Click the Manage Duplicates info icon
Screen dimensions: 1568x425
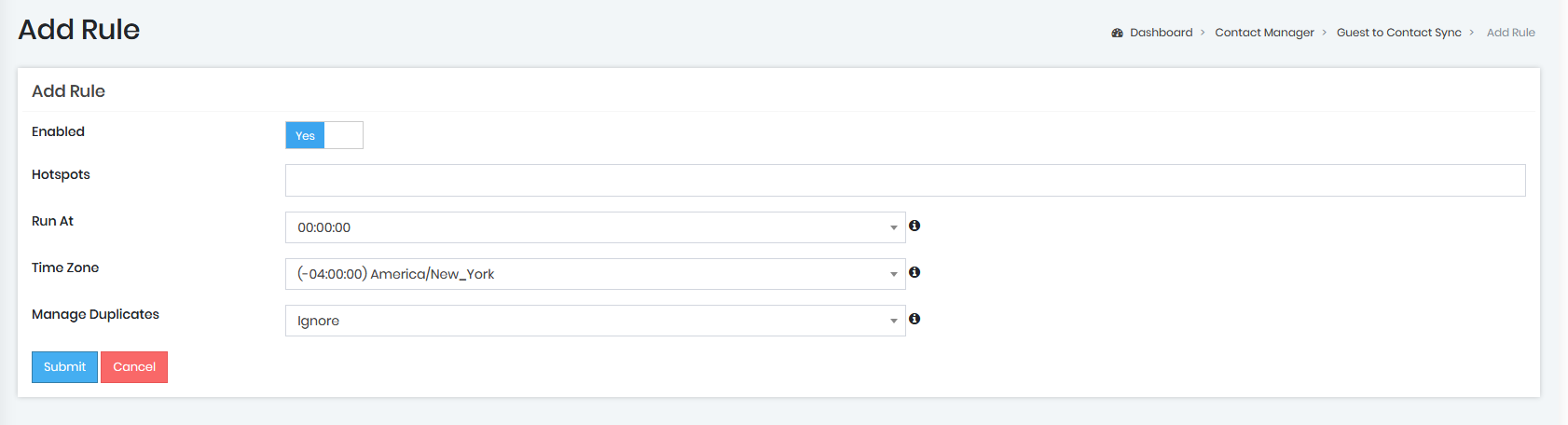915,319
